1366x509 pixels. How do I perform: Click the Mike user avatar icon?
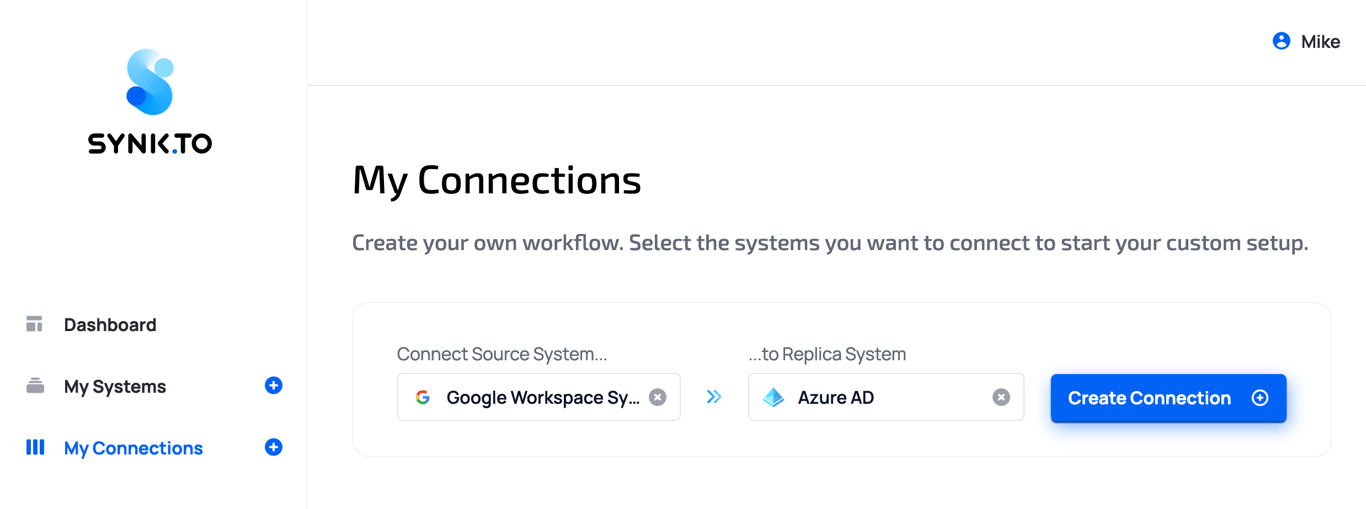pyautogui.click(x=1281, y=41)
